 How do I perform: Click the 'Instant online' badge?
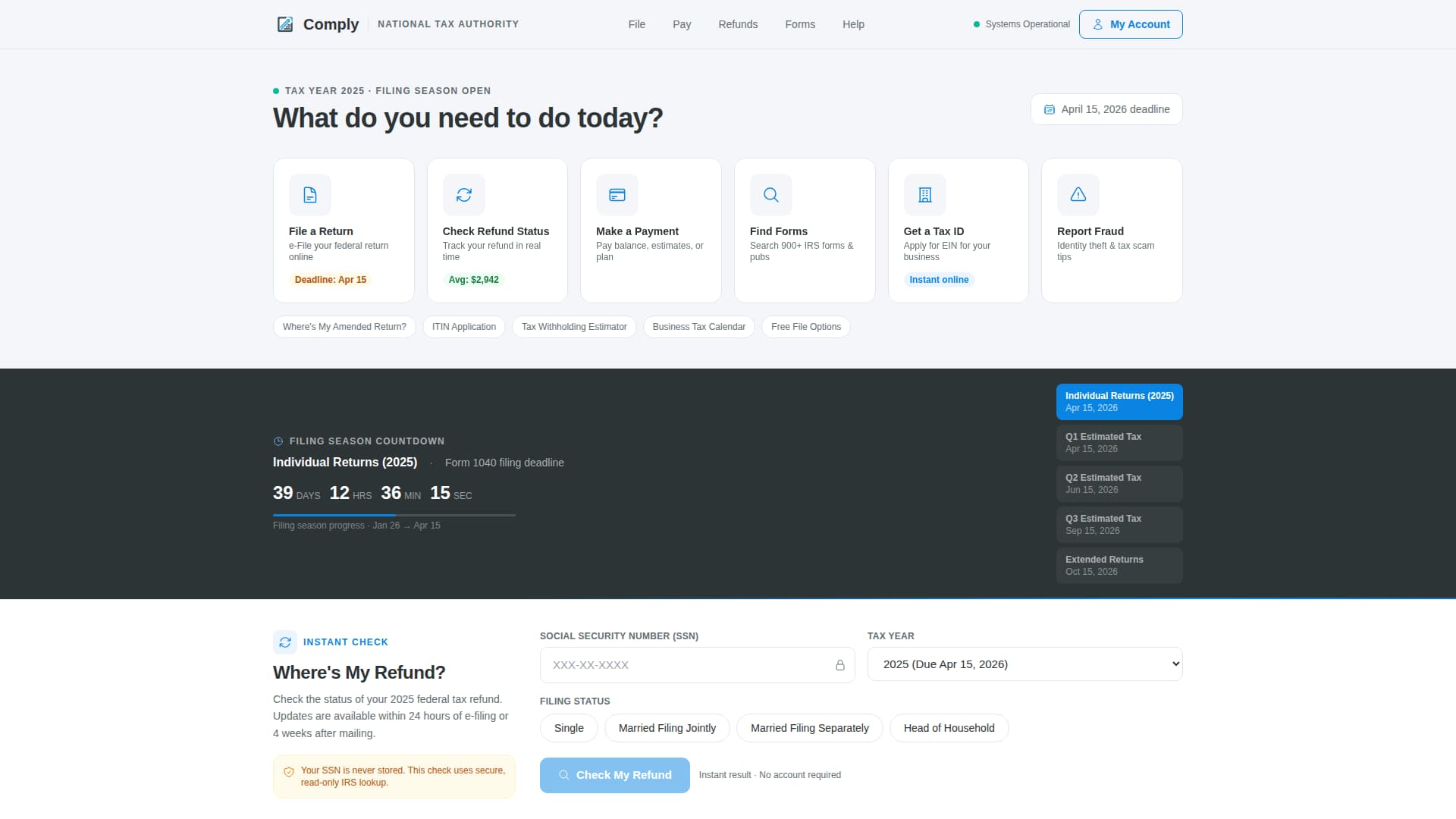[x=939, y=280]
